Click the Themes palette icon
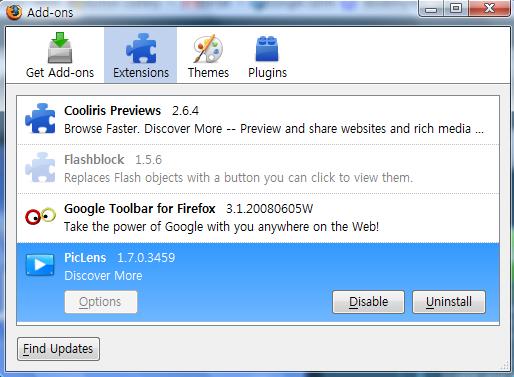This screenshot has width=514, height=377. click(x=208, y=48)
